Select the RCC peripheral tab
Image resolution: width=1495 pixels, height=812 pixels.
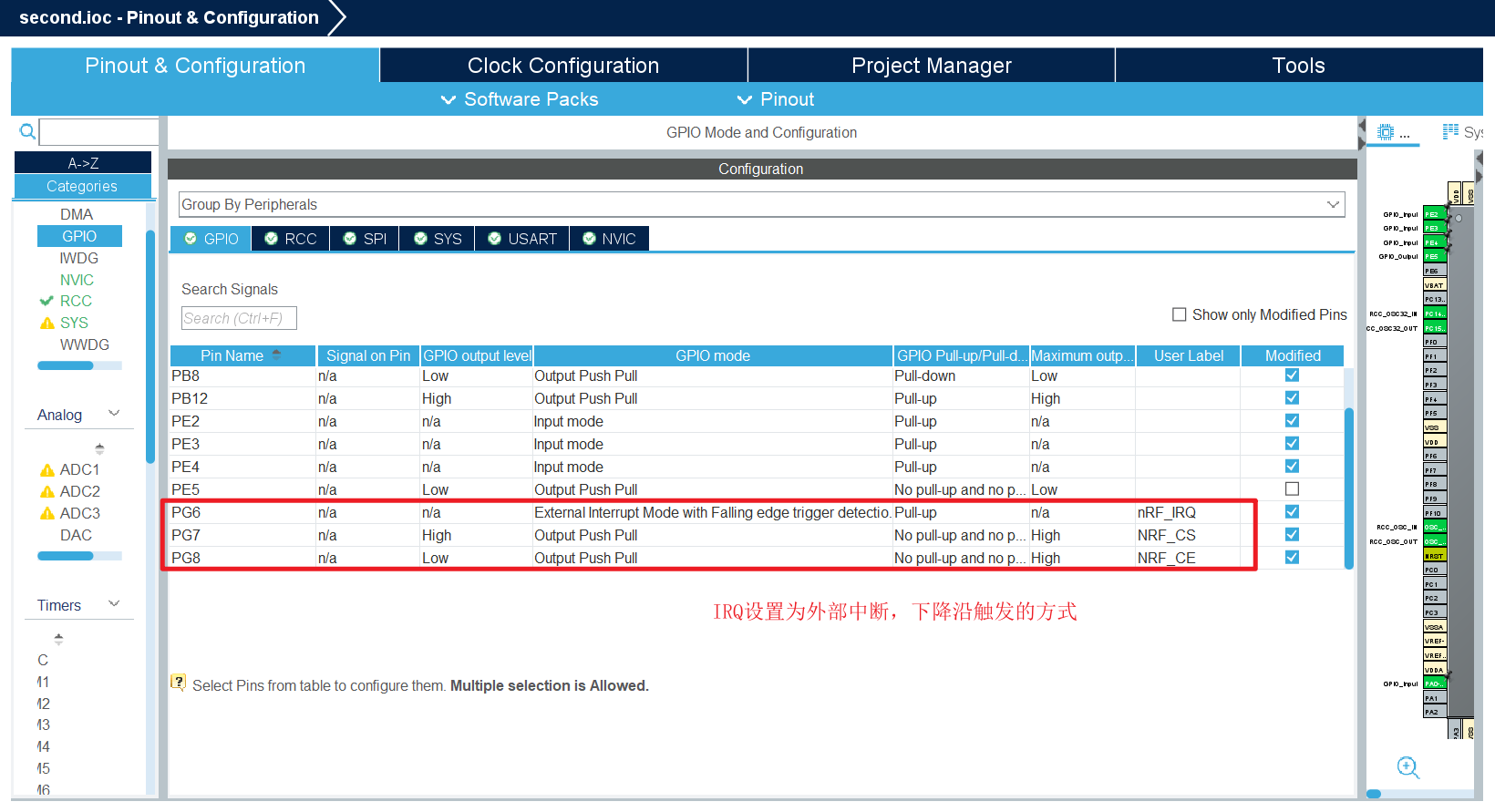pos(291,239)
